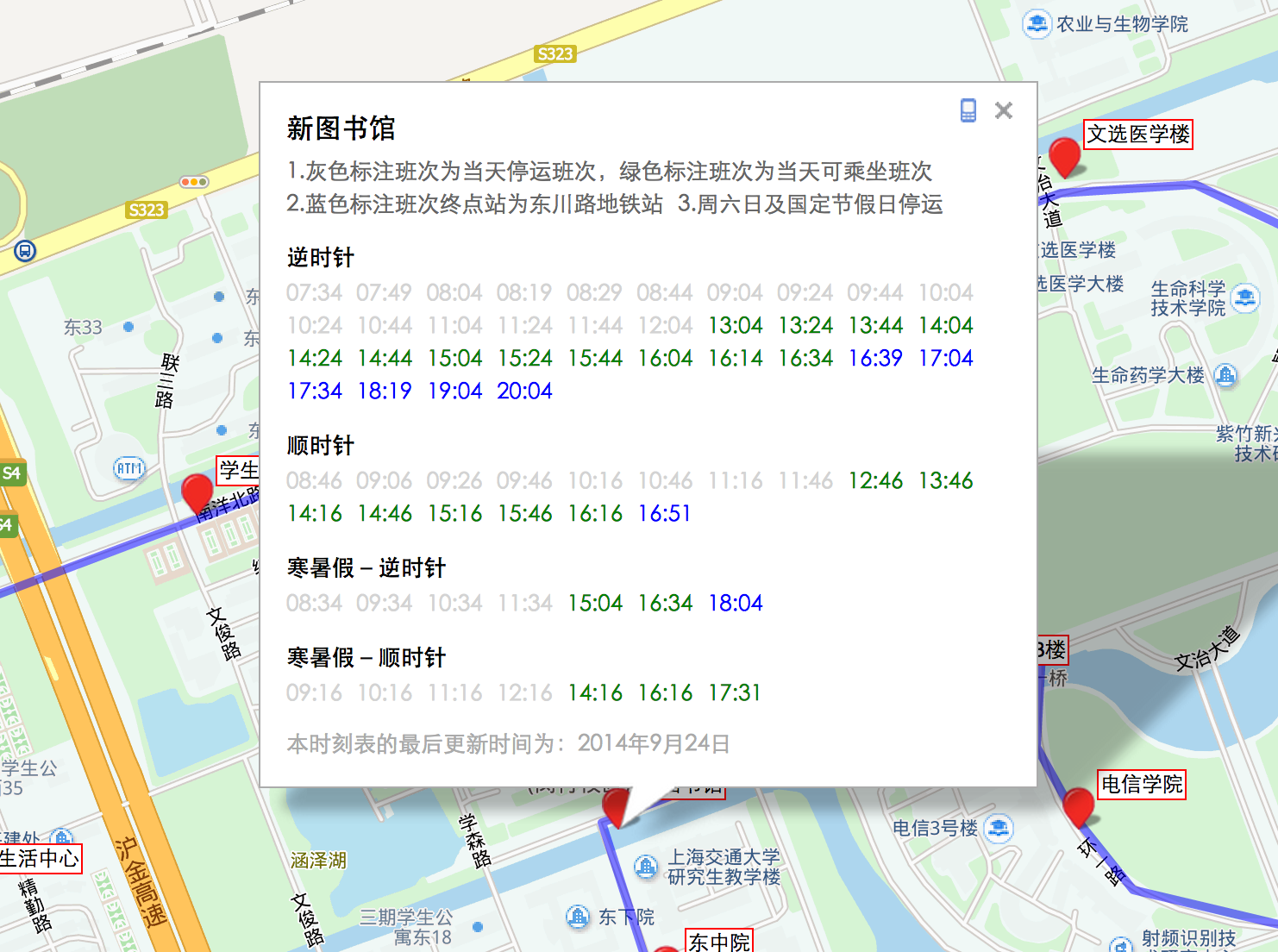
Task: Click the ATM icon on the map
Action: (x=129, y=468)
